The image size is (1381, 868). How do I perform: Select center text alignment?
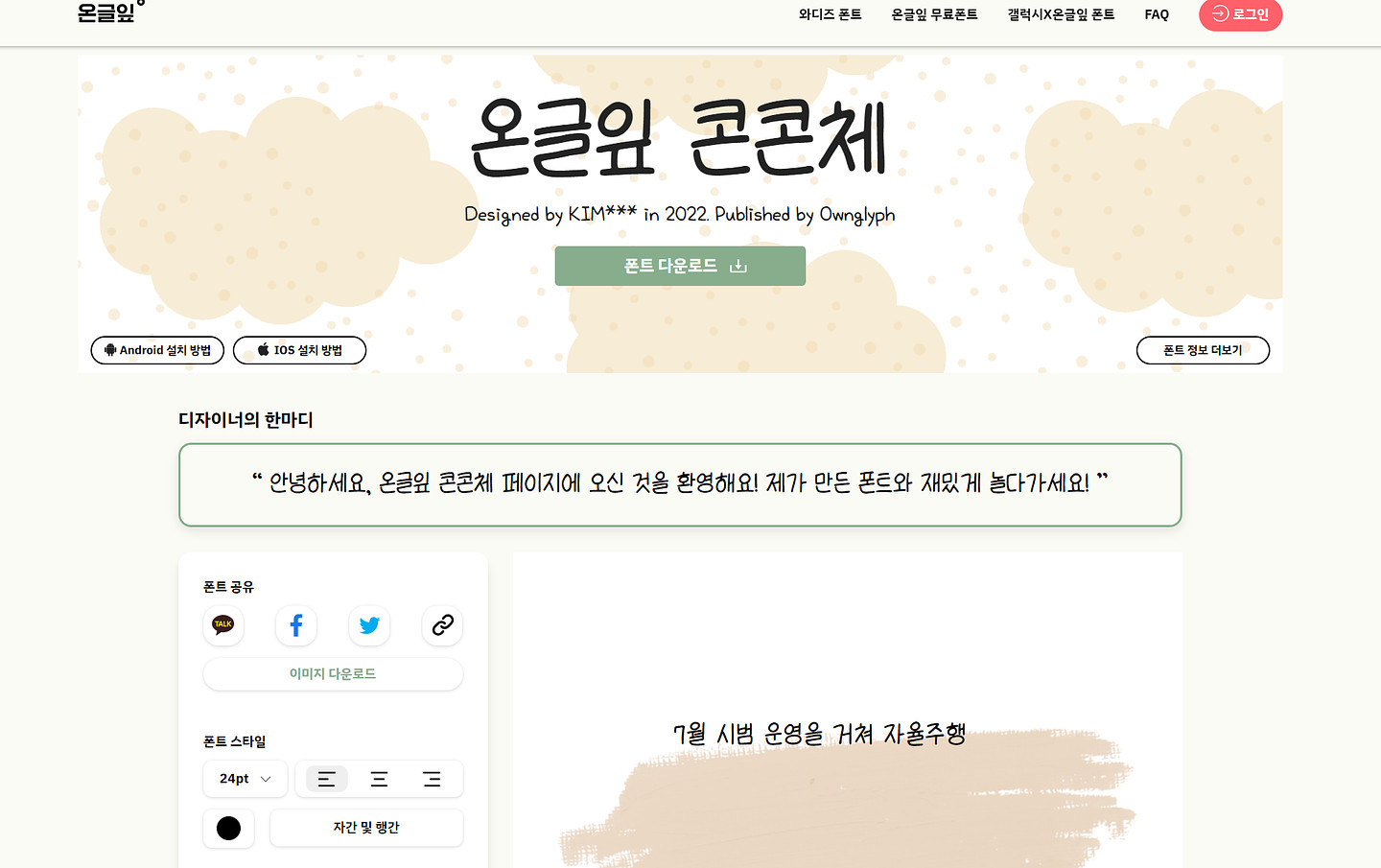379,779
